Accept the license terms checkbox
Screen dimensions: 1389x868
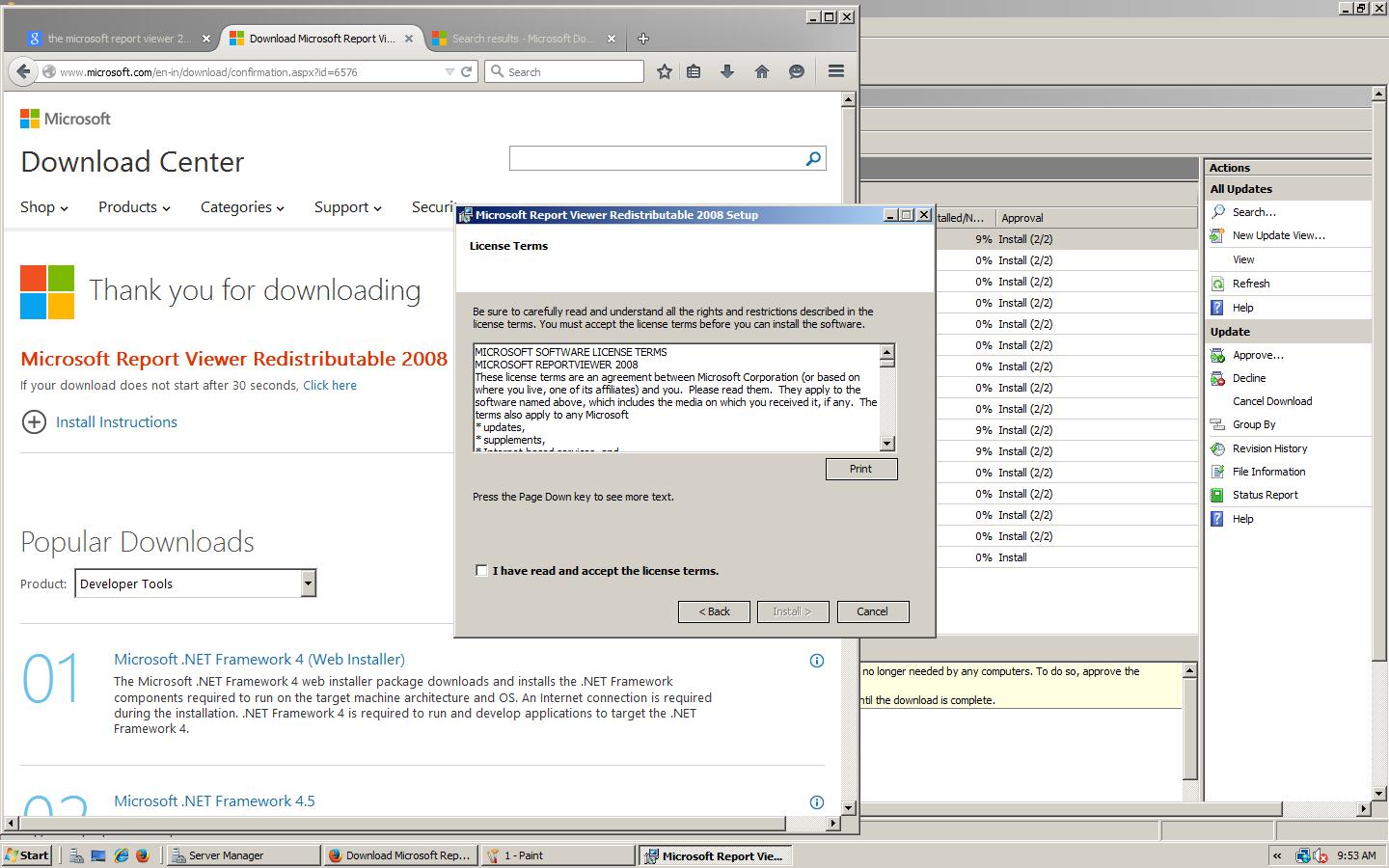tap(481, 570)
